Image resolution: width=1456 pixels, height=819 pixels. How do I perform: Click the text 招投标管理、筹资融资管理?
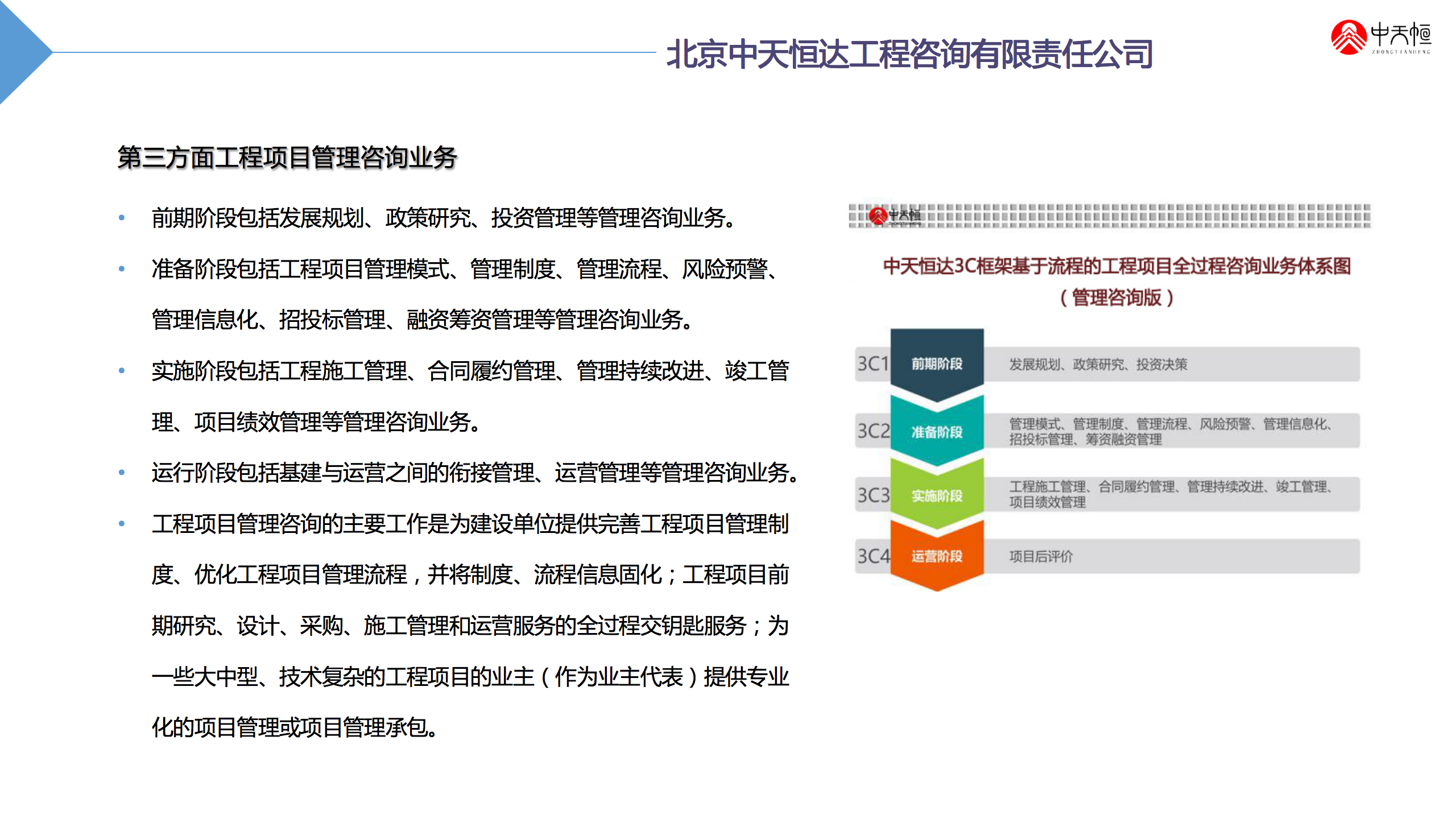(1085, 439)
